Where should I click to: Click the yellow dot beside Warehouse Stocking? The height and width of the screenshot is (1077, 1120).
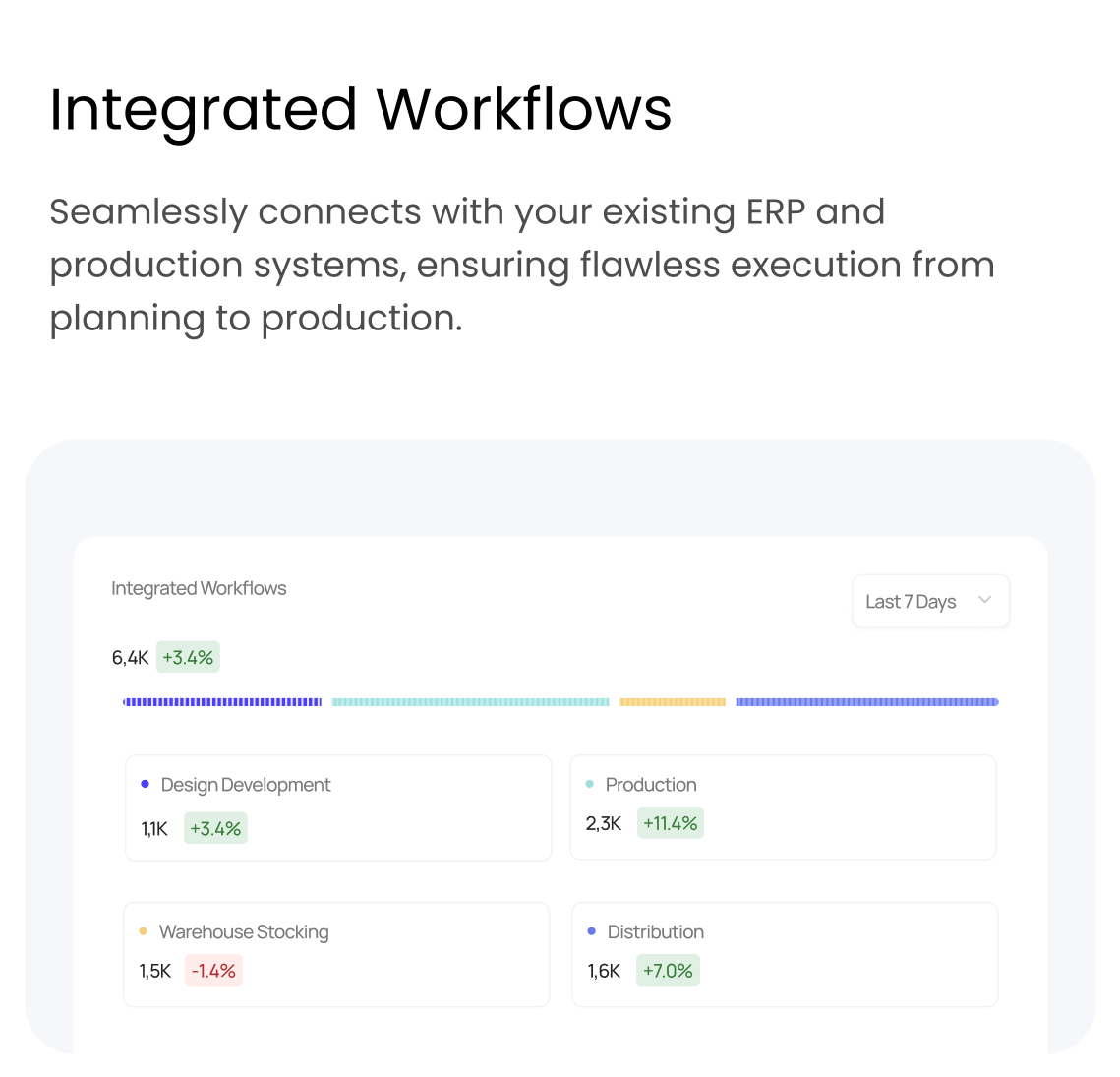click(x=144, y=931)
